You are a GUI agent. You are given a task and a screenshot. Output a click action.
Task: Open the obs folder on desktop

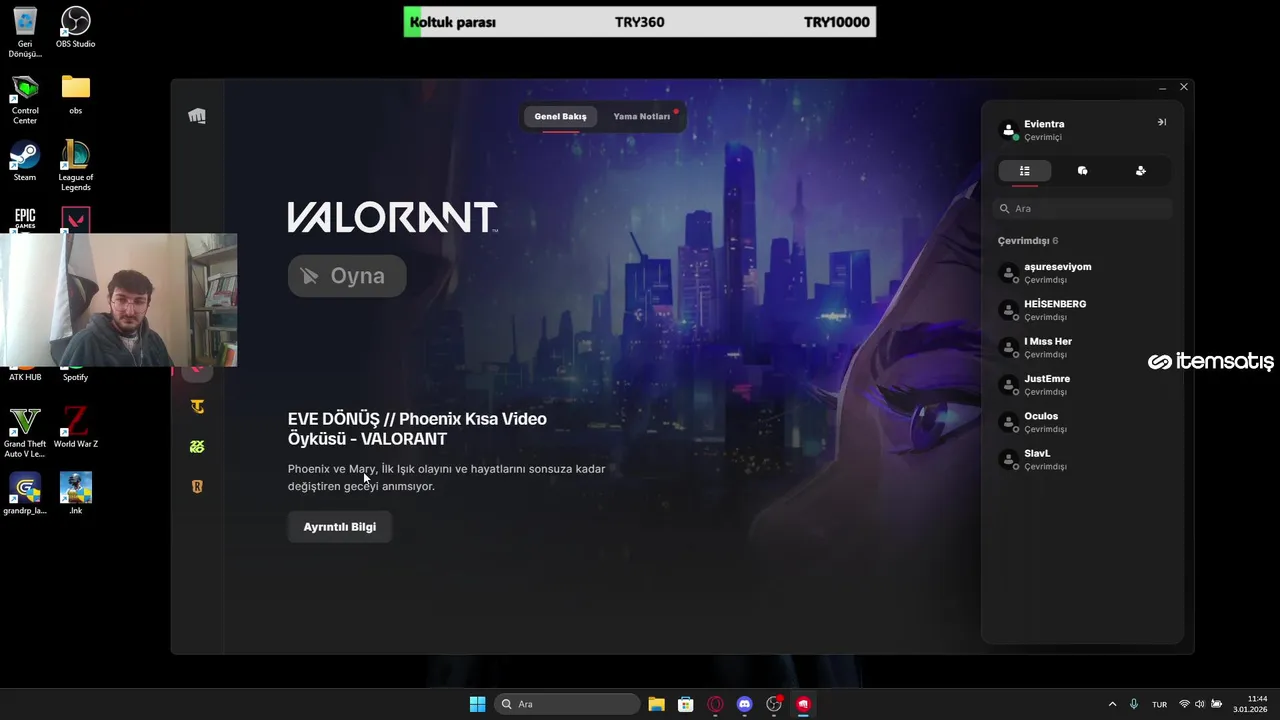(76, 94)
